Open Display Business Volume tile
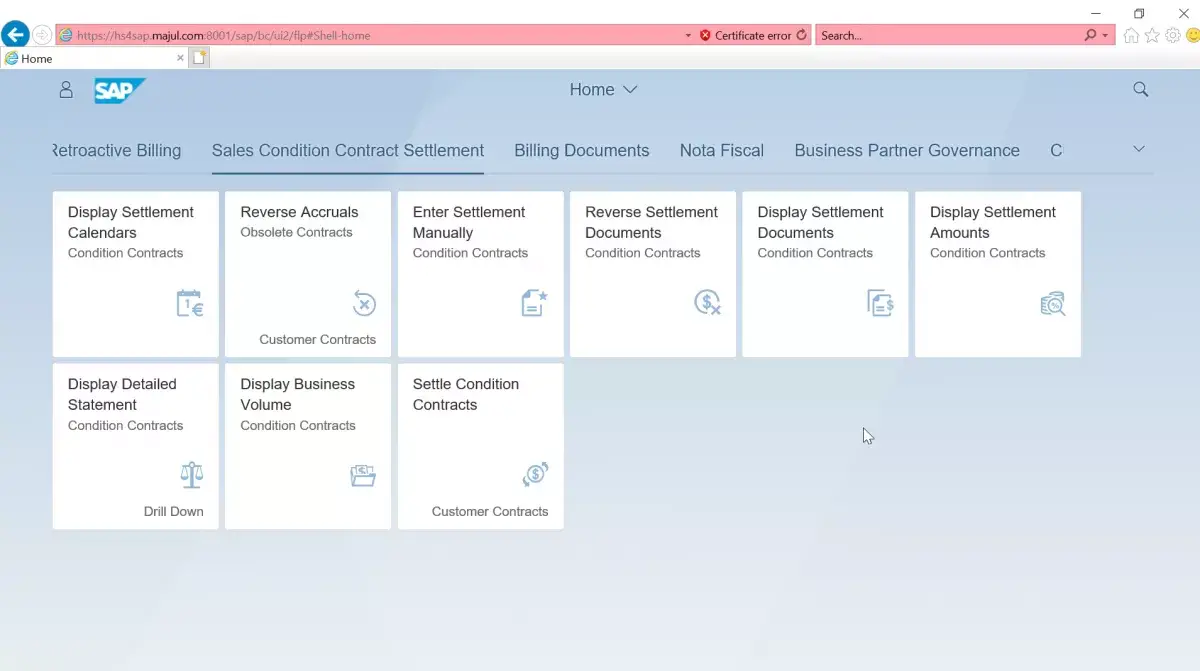This screenshot has height=671, width=1200. point(308,446)
